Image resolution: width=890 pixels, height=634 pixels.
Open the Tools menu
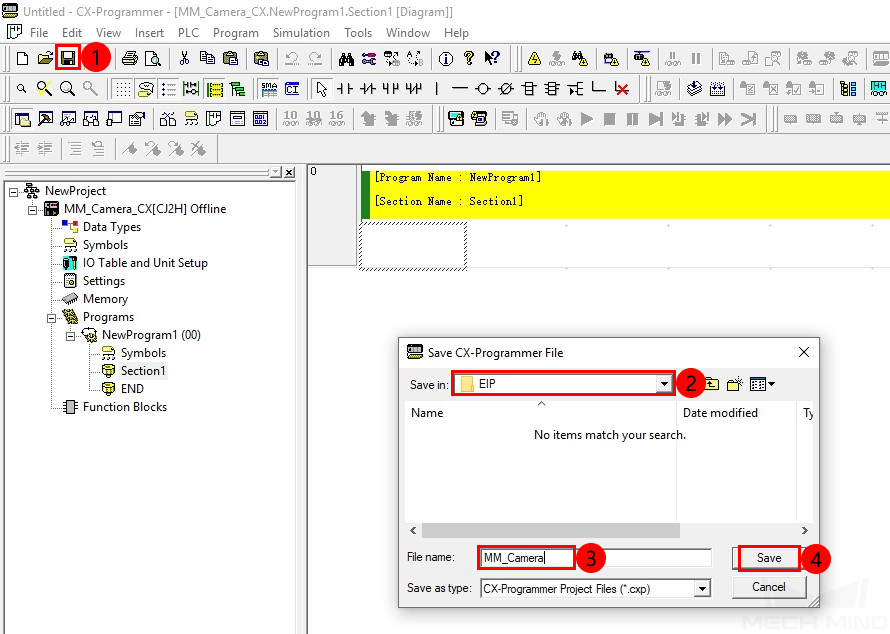tap(358, 33)
